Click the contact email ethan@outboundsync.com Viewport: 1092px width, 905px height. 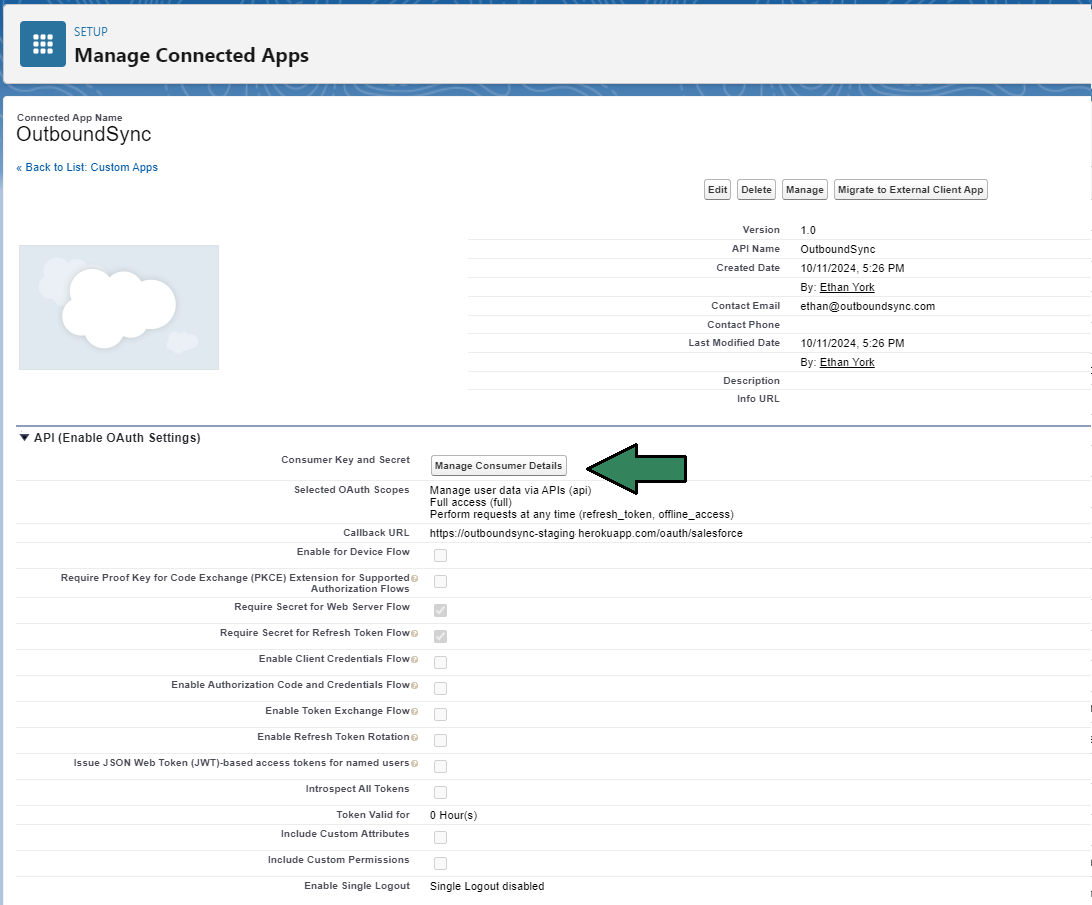pos(867,306)
